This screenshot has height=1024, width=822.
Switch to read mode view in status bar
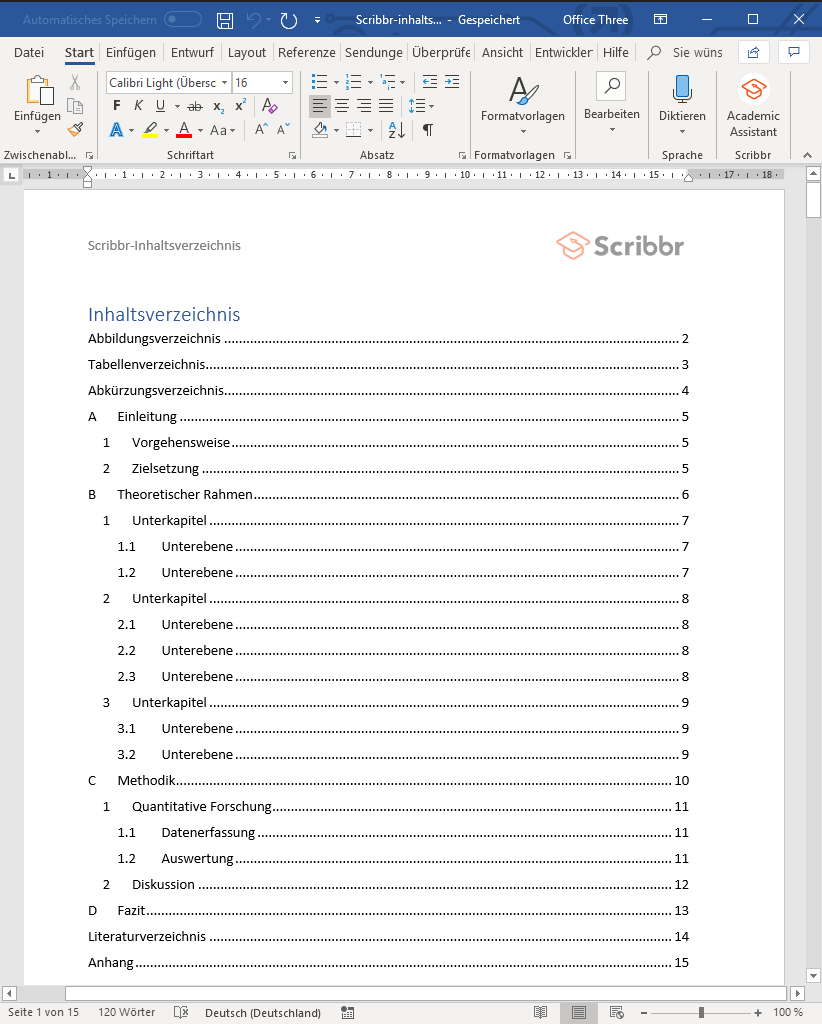tap(541, 1012)
